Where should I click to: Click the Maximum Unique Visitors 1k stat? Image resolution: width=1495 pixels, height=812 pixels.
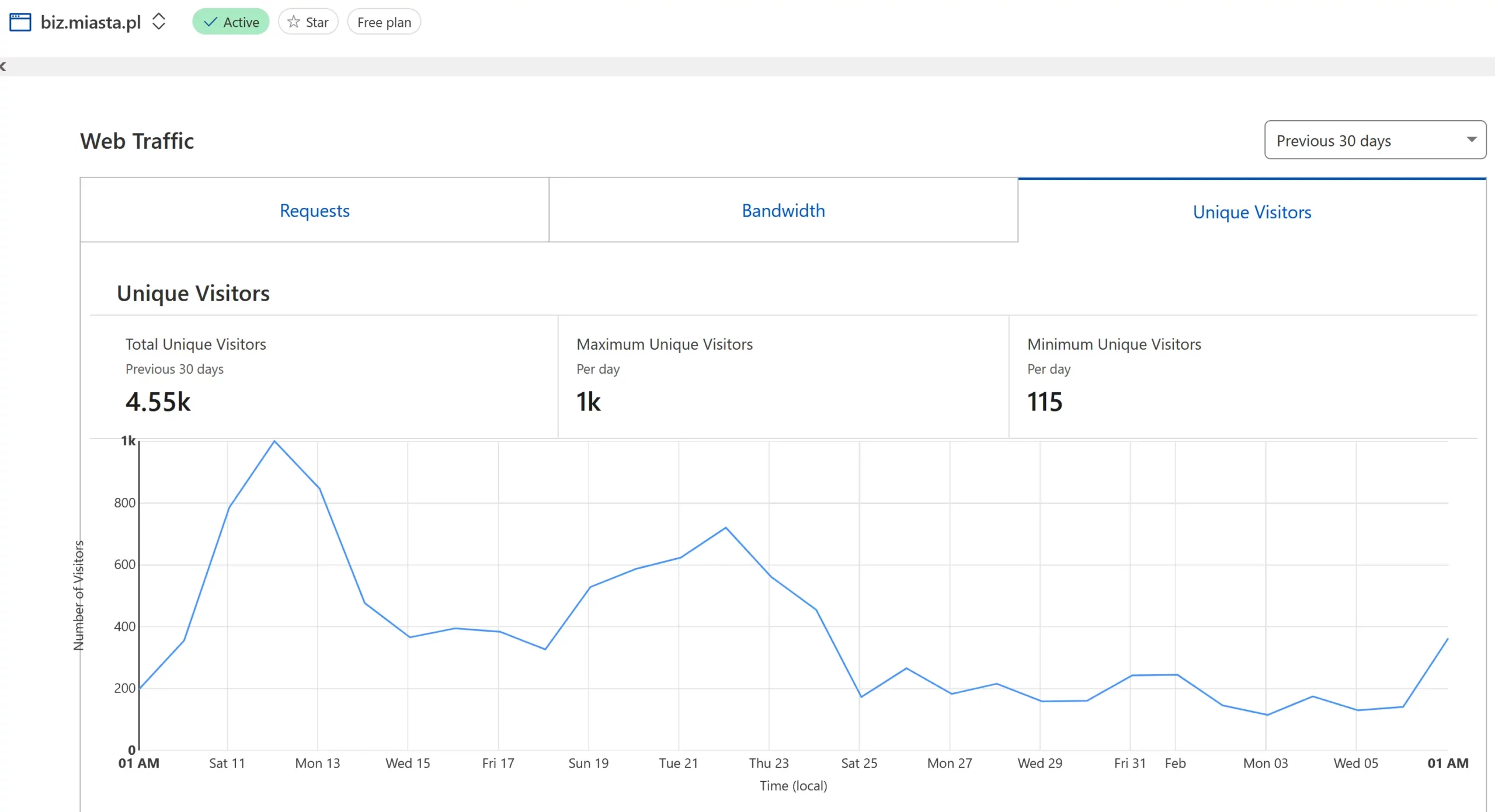pyautogui.click(x=588, y=402)
